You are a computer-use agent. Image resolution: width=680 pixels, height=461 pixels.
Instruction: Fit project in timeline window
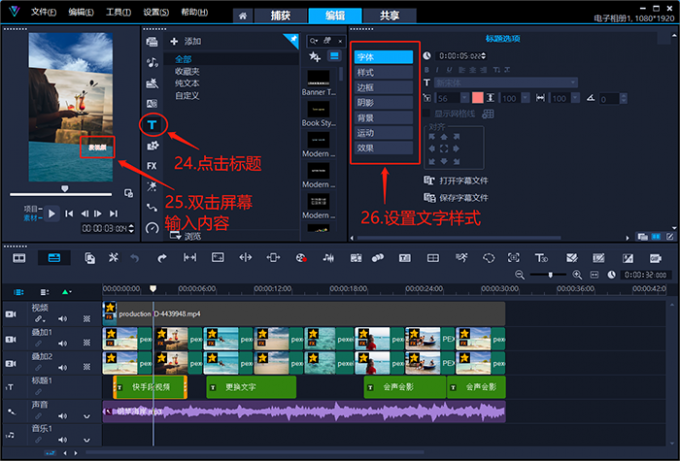tap(594, 275)
